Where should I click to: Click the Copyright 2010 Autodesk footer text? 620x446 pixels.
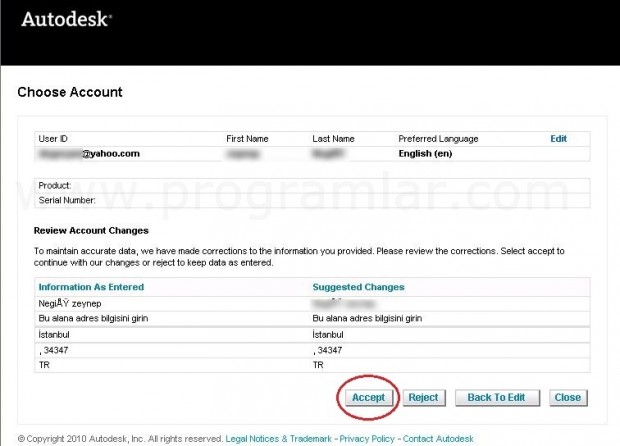pyautogui.click(x=121, y=439)
